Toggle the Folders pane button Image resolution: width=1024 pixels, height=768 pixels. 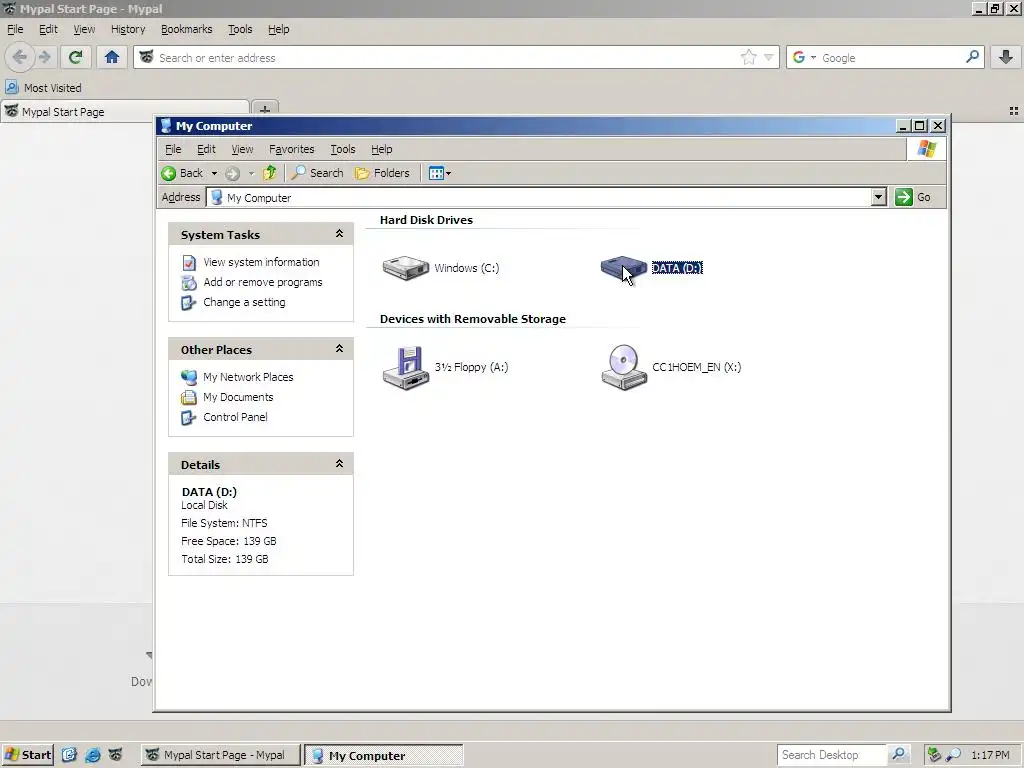[382, 173]
